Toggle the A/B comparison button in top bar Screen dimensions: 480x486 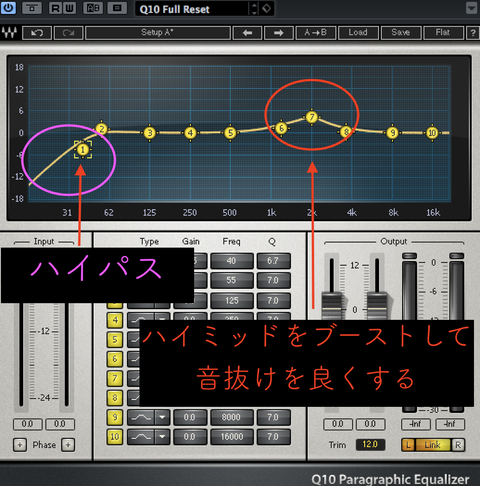(93, 8)
